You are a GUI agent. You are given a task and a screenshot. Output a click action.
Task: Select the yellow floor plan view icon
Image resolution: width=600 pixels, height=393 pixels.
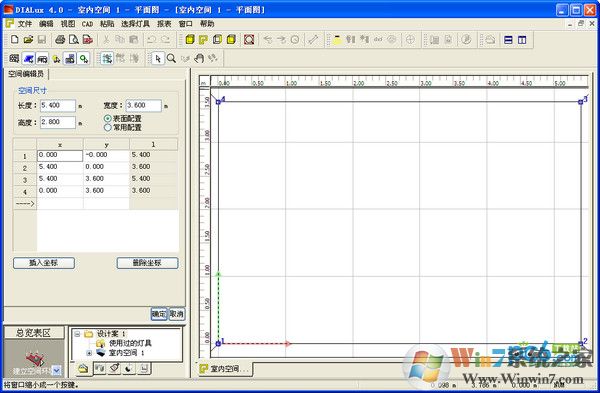[204, 39]
